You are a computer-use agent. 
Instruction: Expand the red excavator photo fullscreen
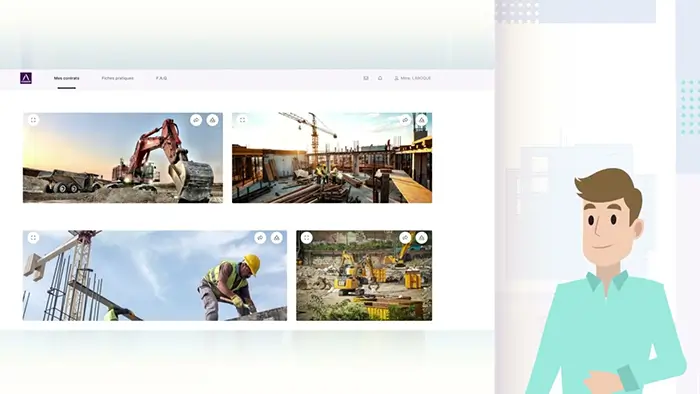point(33,120)
